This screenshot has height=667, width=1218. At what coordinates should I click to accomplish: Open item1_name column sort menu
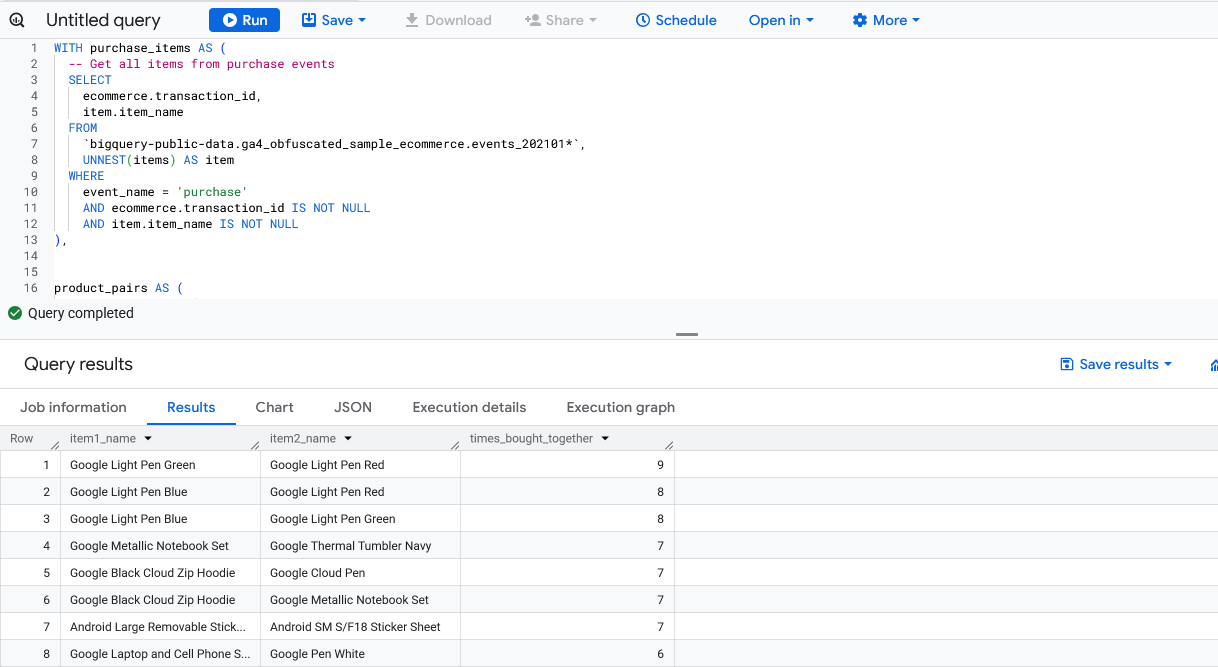pos(148,439)
